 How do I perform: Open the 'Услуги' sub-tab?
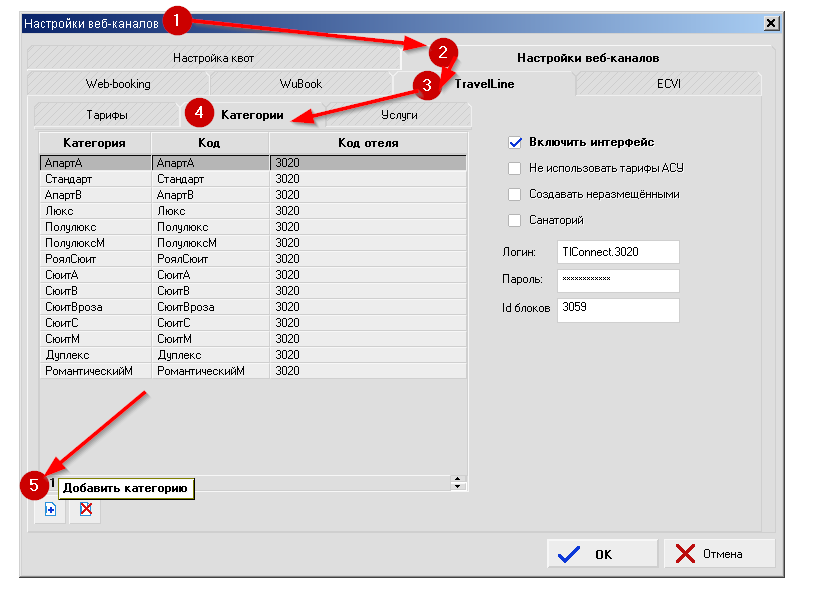[398, 115]
